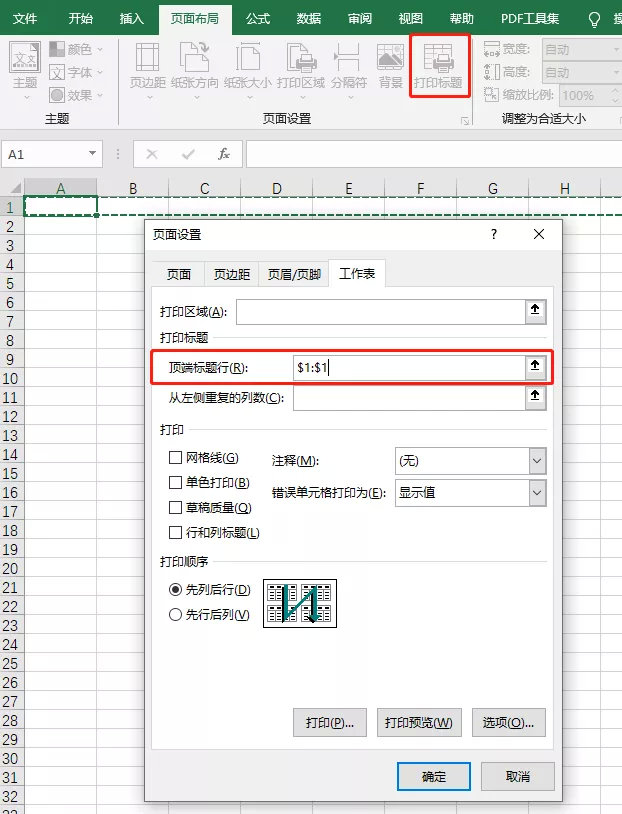Switch to Data (数据) tab
The image size is (622, 814).
click(x=309, y=19)
